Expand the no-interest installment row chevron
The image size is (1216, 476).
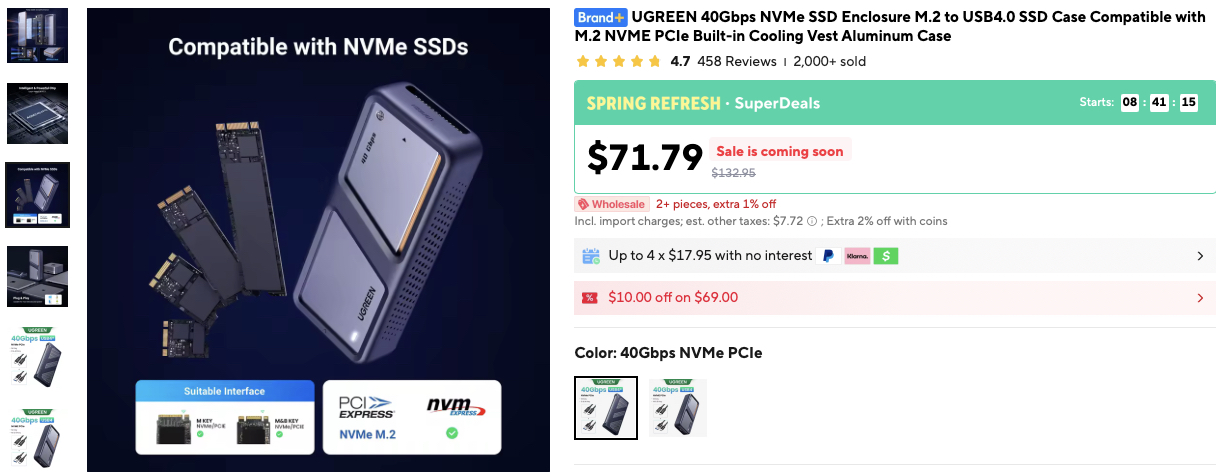pyautogui.click(x=1200, y=256)
